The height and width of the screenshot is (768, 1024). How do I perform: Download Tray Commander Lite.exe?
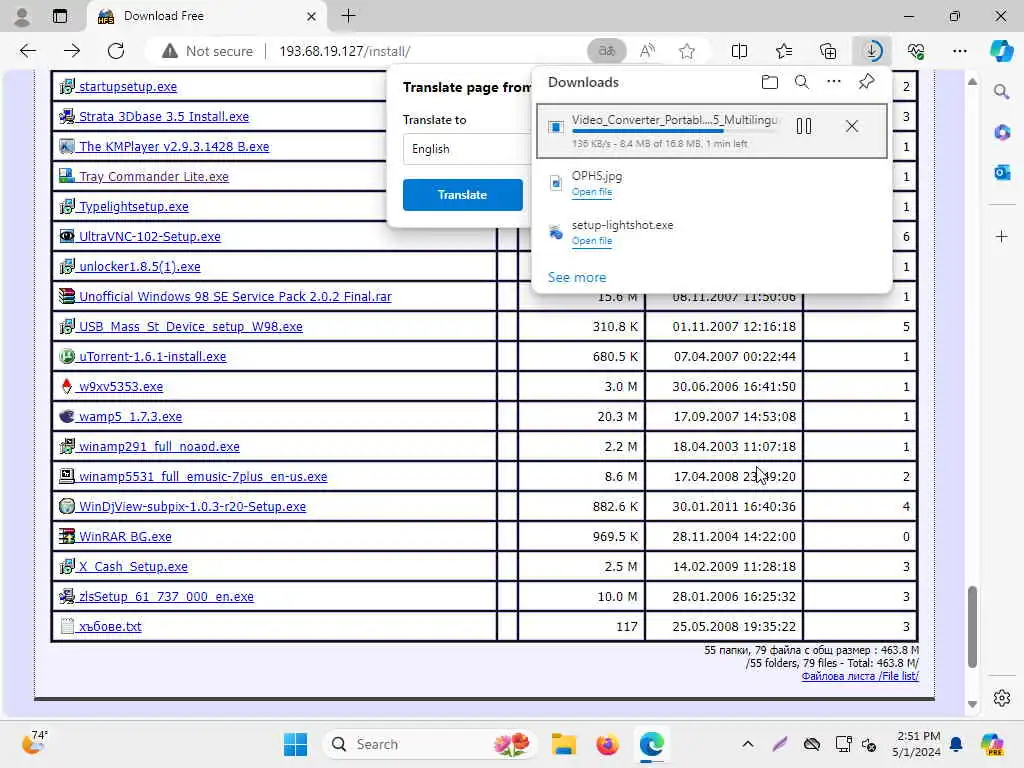(153, 176)
